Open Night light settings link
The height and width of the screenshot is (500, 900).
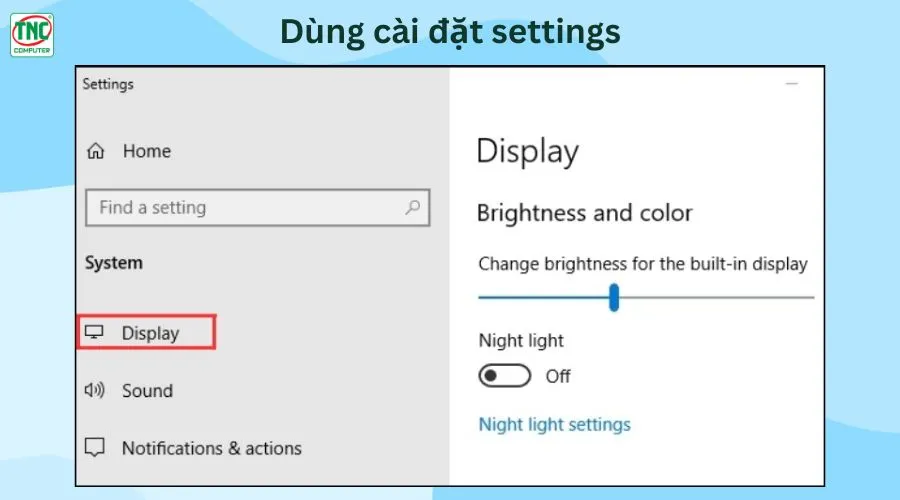(x=554, y=425)
